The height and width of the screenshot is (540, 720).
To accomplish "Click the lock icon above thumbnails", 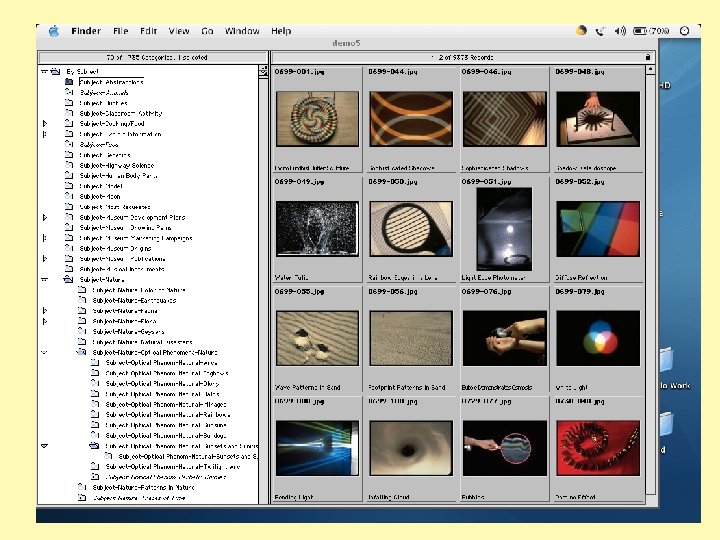I will click(x=647, y=56).
